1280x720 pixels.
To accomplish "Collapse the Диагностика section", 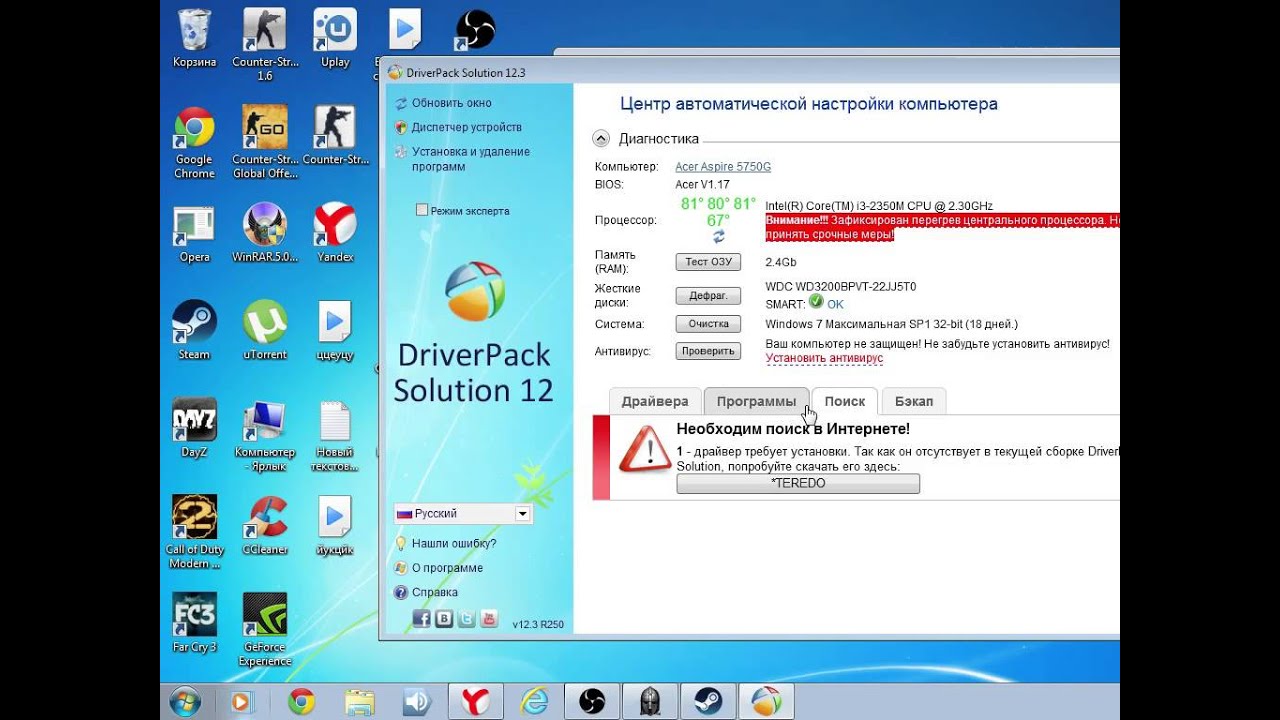I will (601, 139).
